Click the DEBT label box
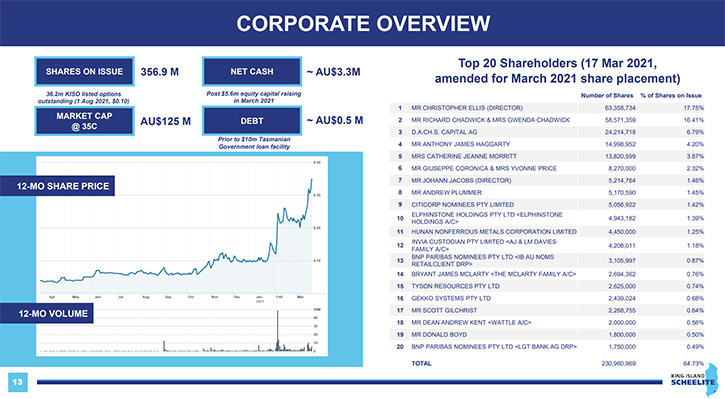725x399 pixels. [252, 121]
